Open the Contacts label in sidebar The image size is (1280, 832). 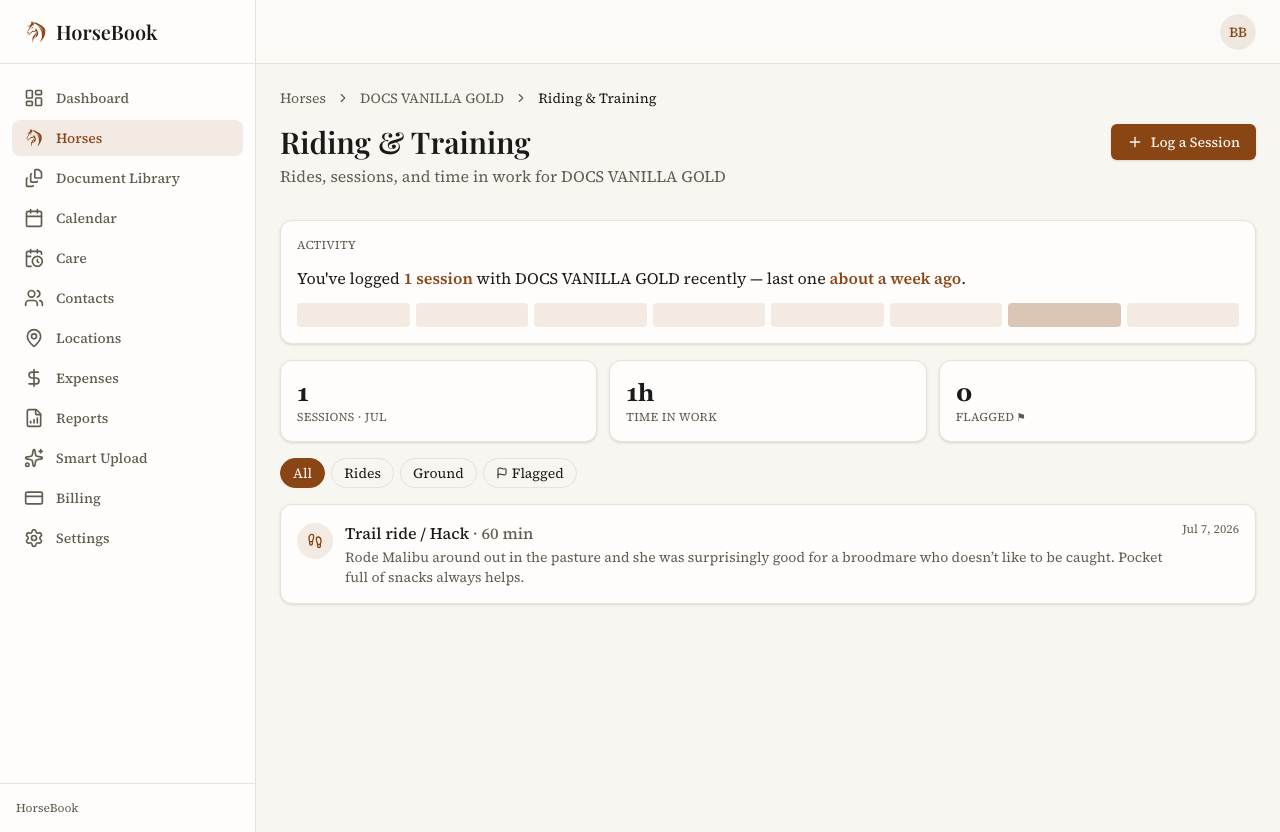85,298
